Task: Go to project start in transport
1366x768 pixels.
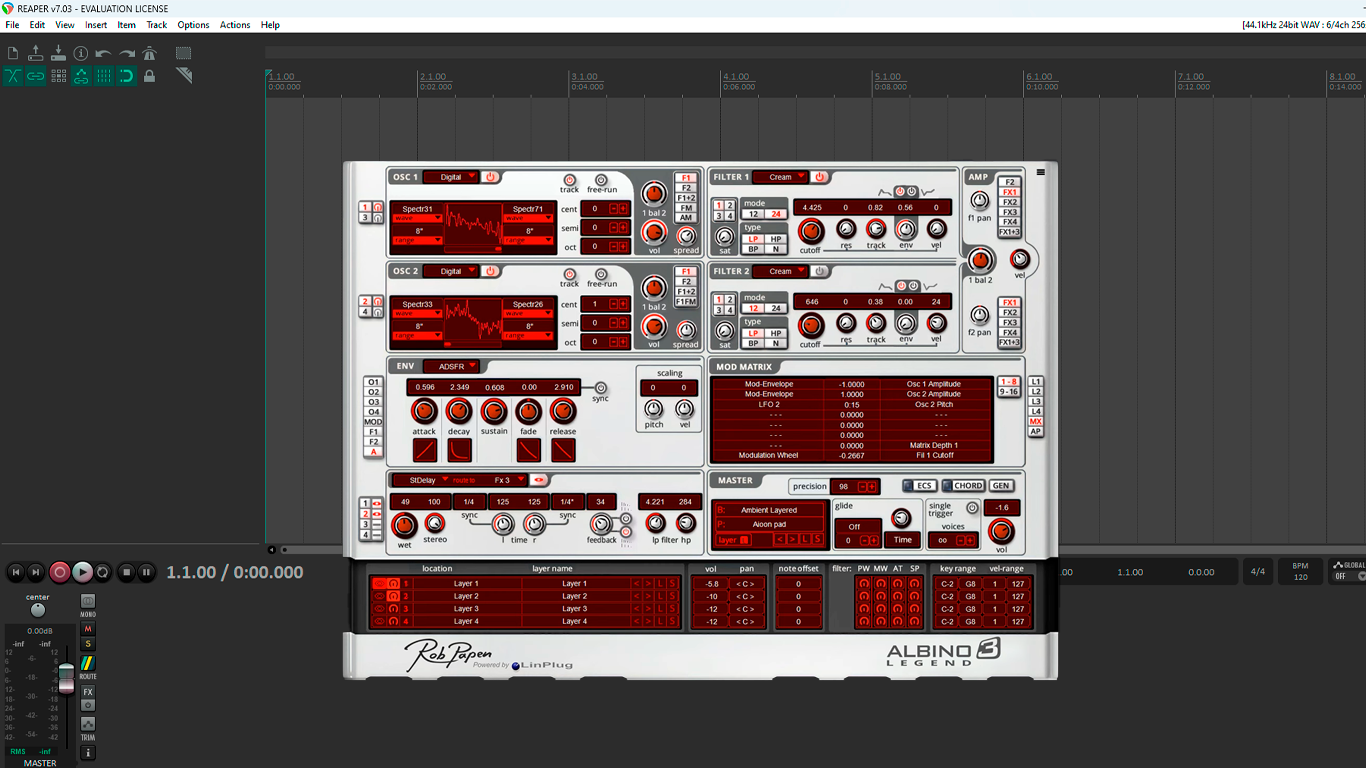Action: 15,572
